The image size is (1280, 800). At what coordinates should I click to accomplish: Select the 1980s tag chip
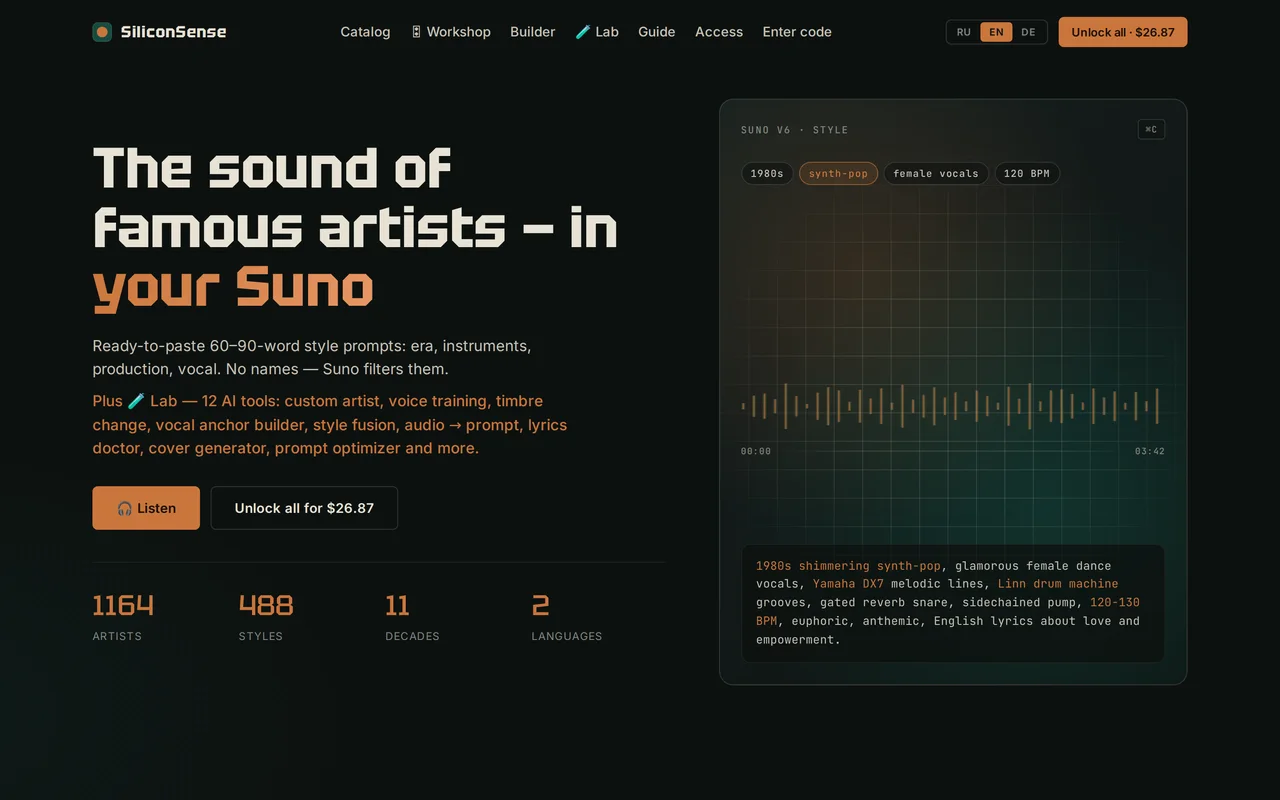click(x=767, y=173)
